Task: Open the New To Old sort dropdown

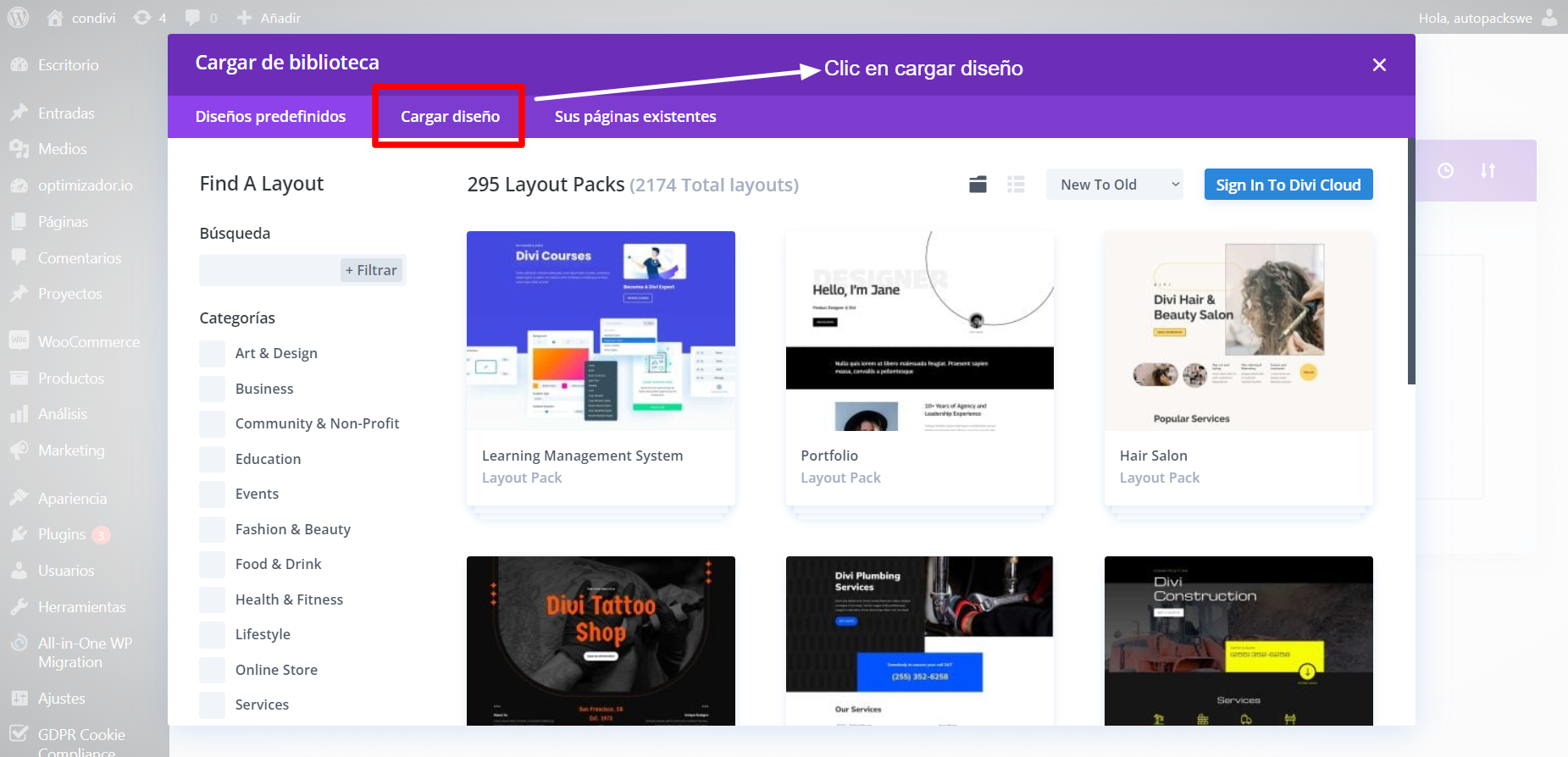Action: (1115, 185)
